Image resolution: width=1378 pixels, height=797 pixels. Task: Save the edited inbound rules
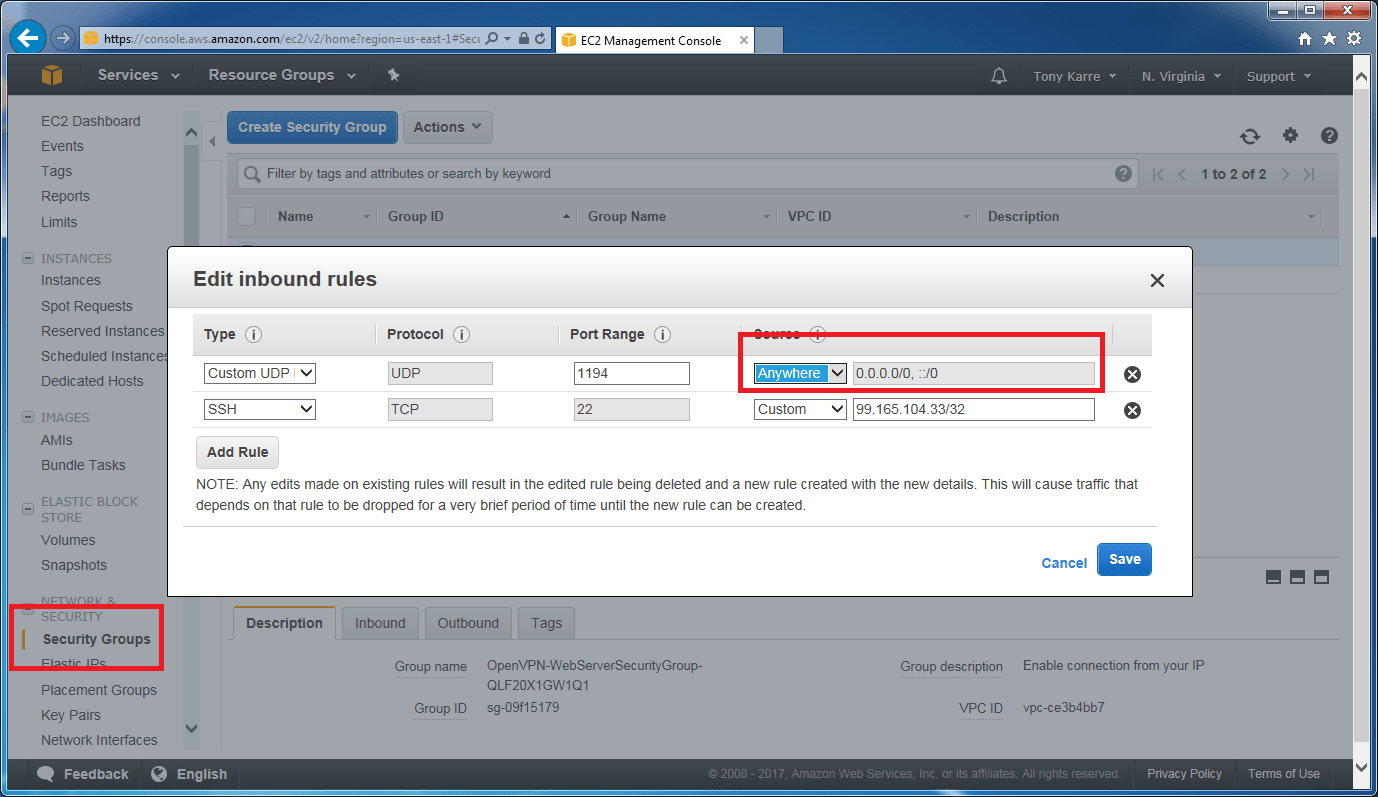coord(1124,559)
